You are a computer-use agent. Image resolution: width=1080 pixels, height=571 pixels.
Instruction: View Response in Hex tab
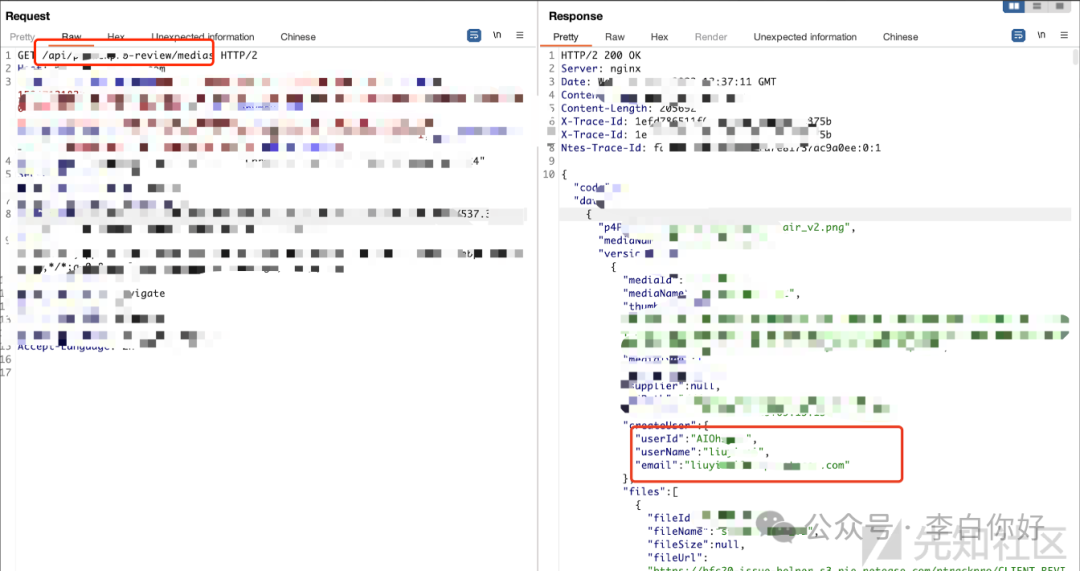[x=659, y=37]
